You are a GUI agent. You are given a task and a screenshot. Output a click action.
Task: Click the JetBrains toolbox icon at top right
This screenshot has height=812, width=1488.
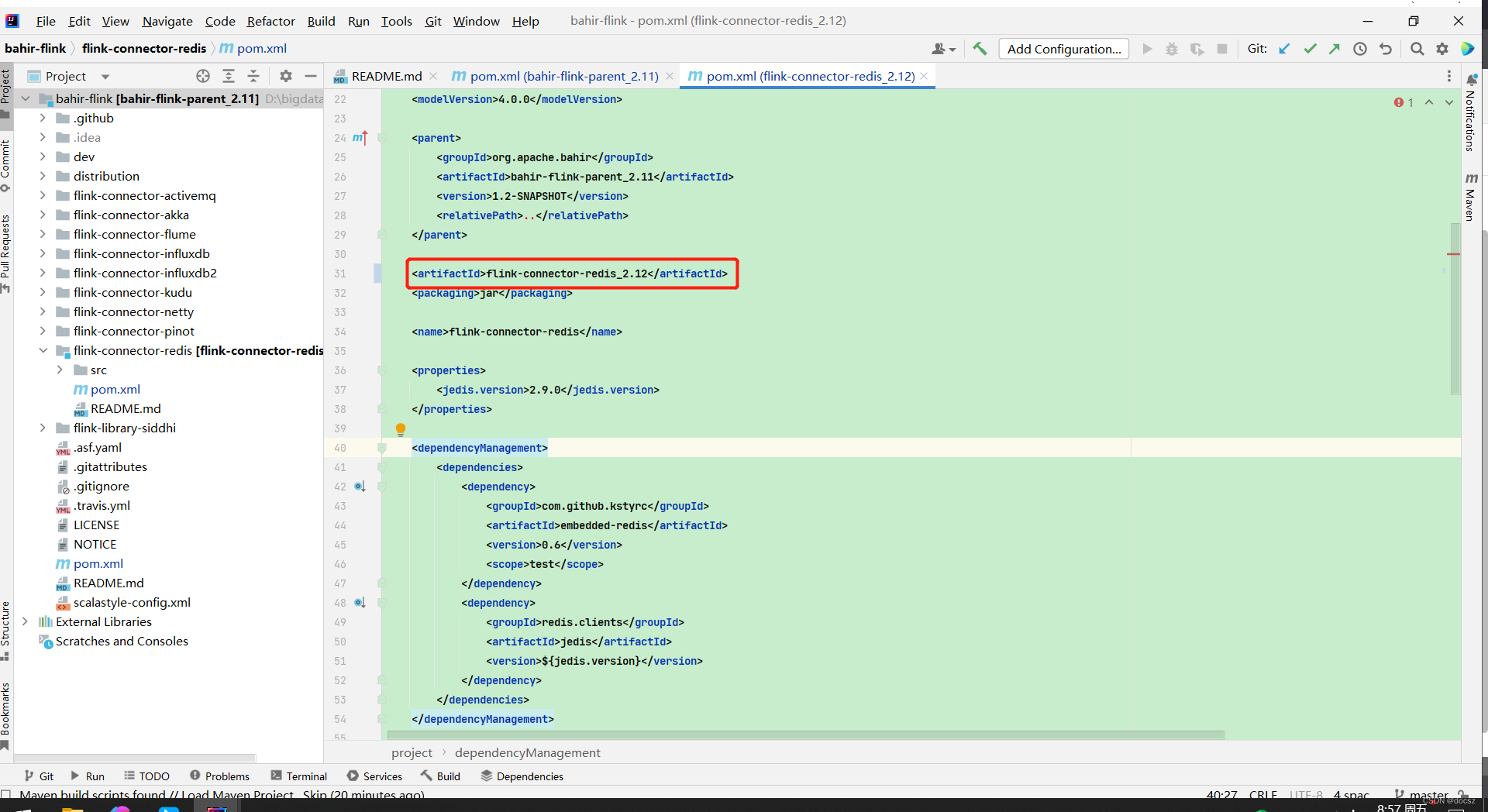[1467, 49]
